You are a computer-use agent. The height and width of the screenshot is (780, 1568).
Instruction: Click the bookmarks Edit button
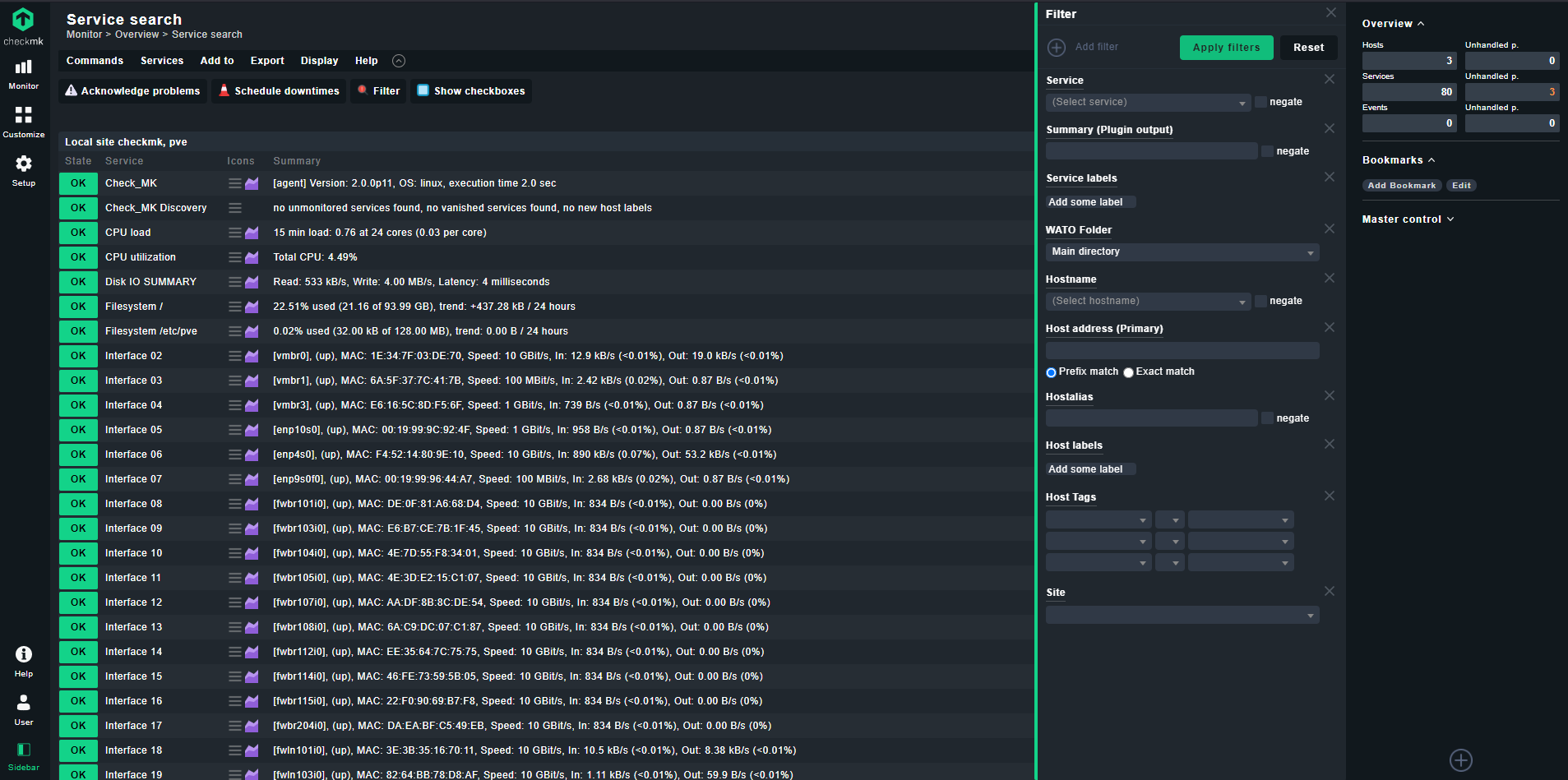click(x=1461, y=186)
